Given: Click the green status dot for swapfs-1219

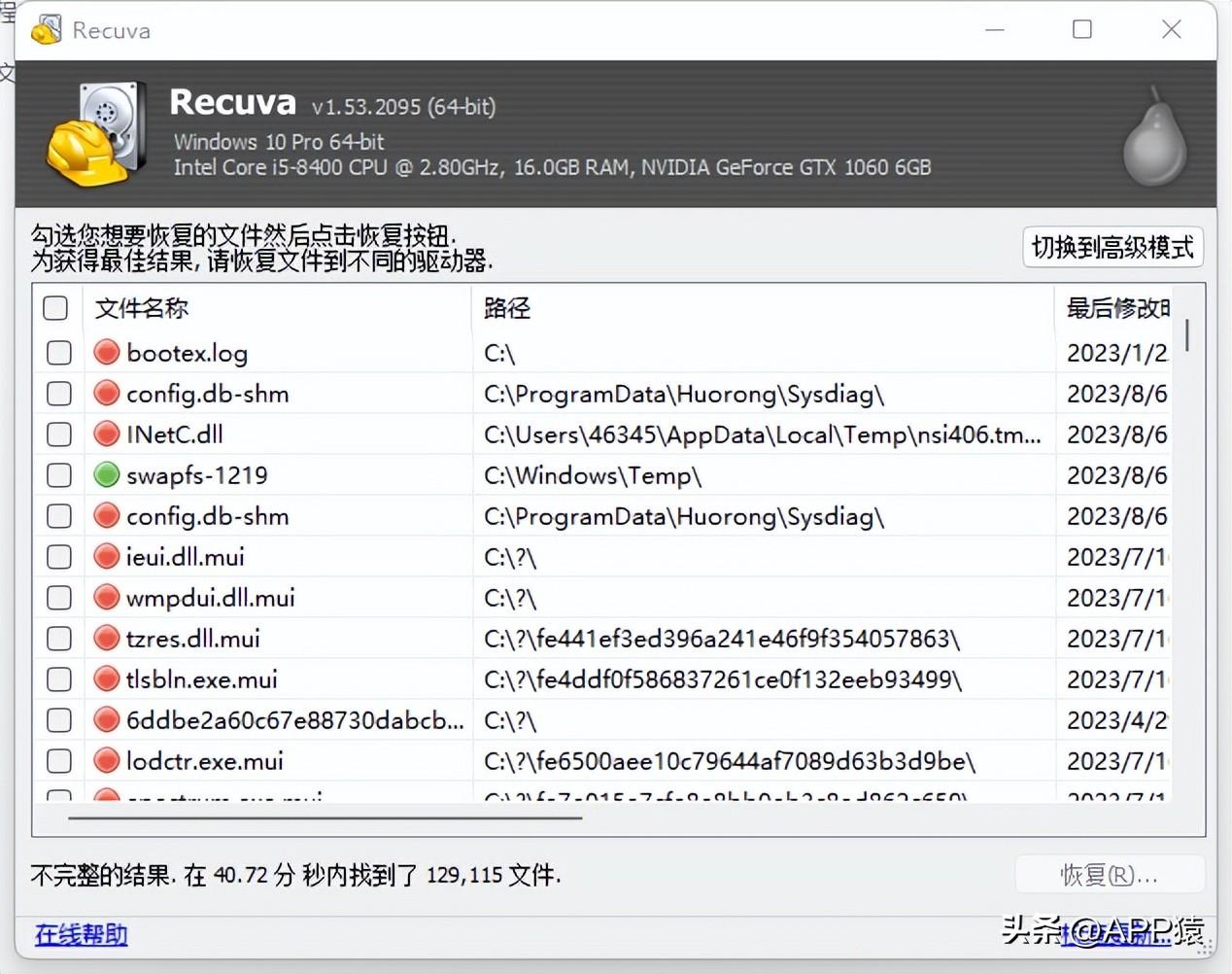Looking at the screenshot, I should click(x=107, y=474).
